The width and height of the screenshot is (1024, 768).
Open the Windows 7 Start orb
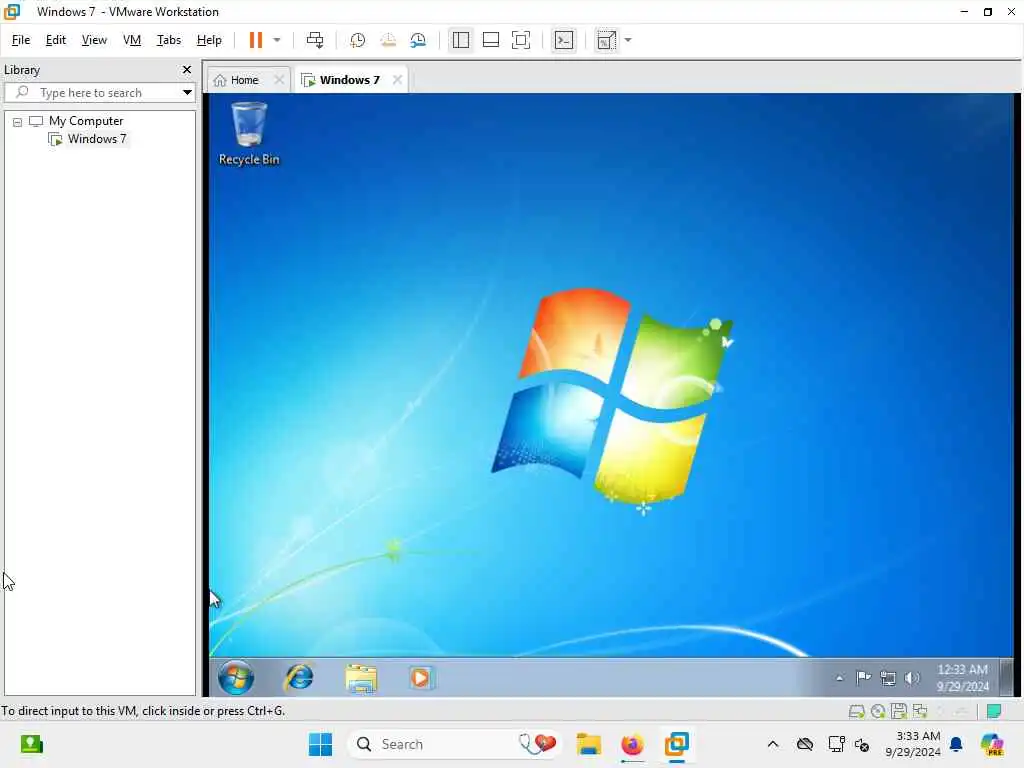pyautogui.click(x=236, y=677)
